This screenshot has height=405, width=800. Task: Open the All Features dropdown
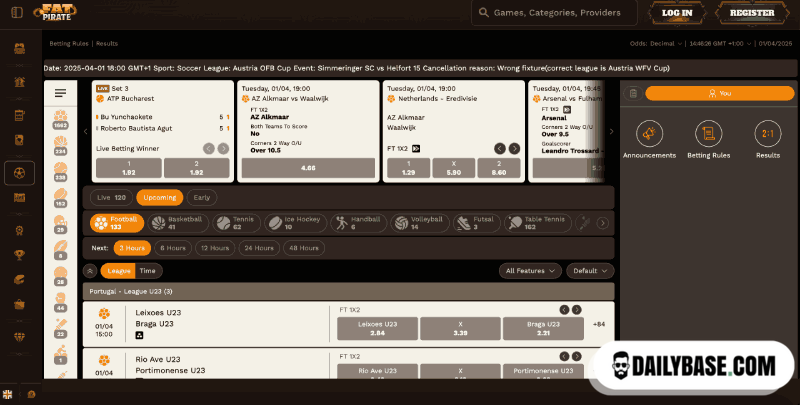click(x=530, y=271)
